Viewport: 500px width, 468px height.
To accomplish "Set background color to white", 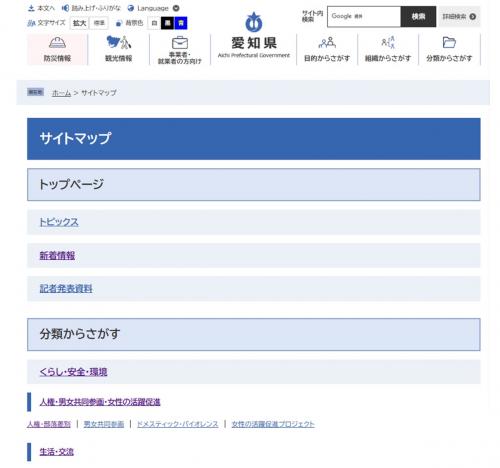I will 154,23.
